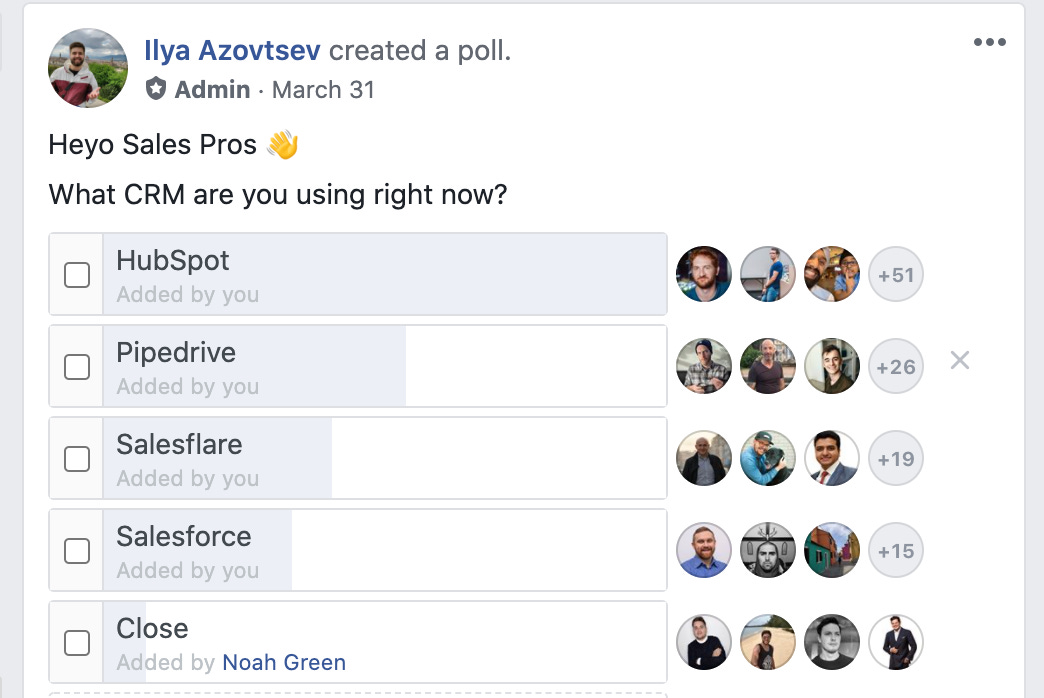Expand the +26 Pipedrive voters list
The image size is (1044, 698).
(896, 366)
